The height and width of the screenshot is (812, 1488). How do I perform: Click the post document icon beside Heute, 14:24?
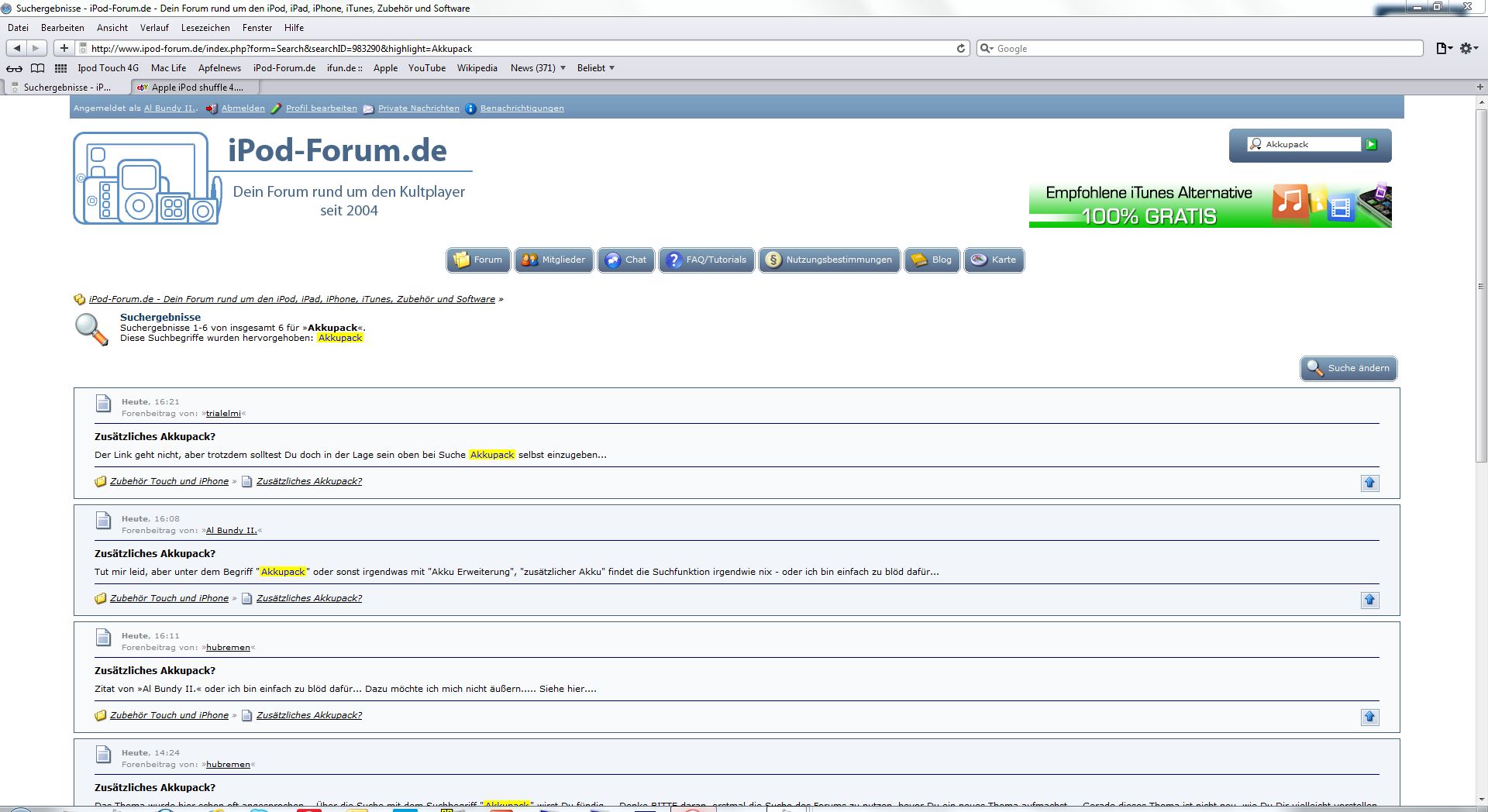[103, 755]
